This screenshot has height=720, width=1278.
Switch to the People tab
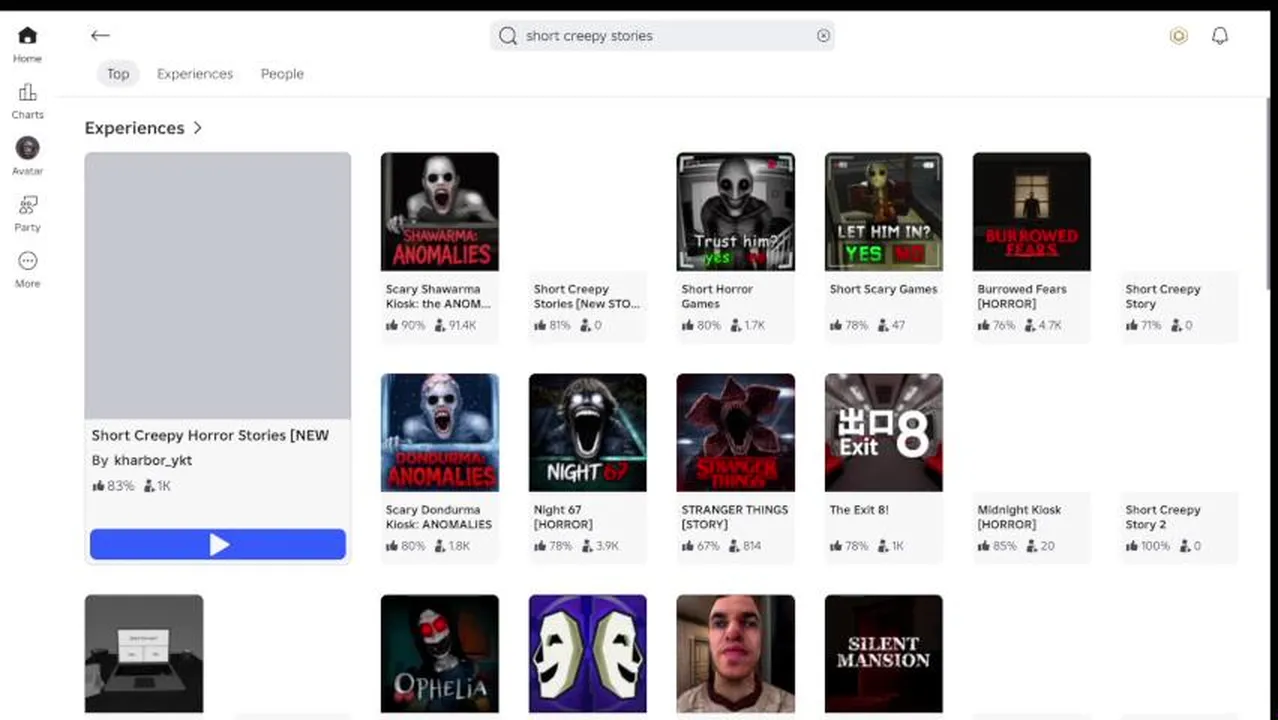tap(282, 74)
